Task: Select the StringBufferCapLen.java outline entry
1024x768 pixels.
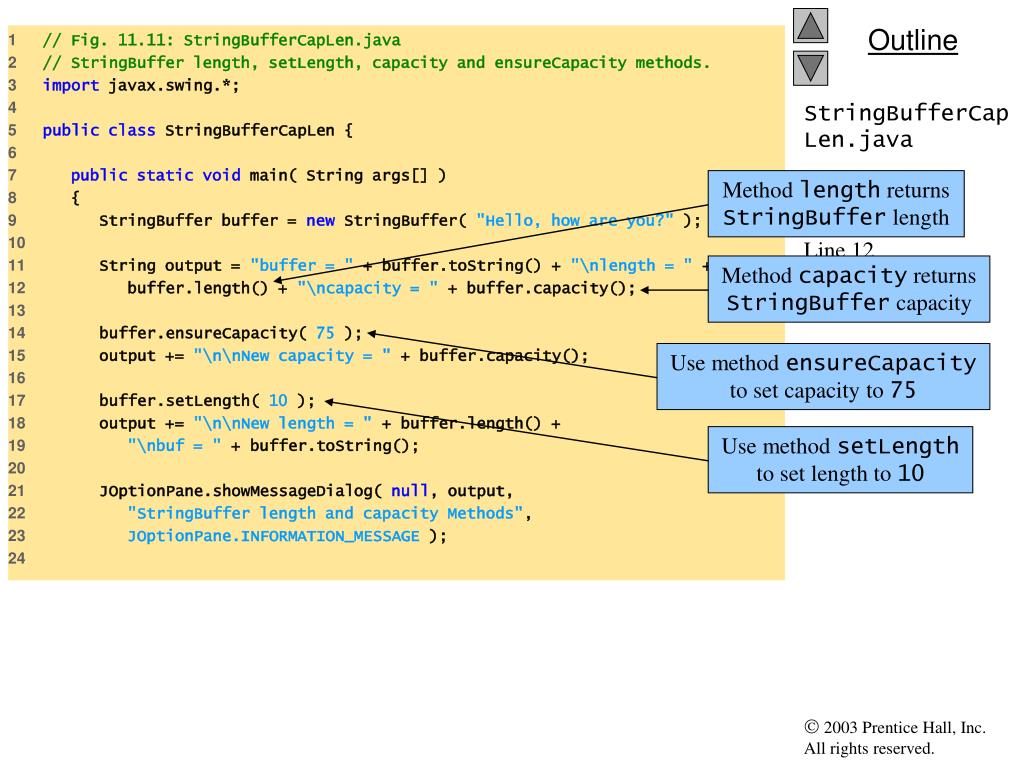Action: (x=906, y=126)
